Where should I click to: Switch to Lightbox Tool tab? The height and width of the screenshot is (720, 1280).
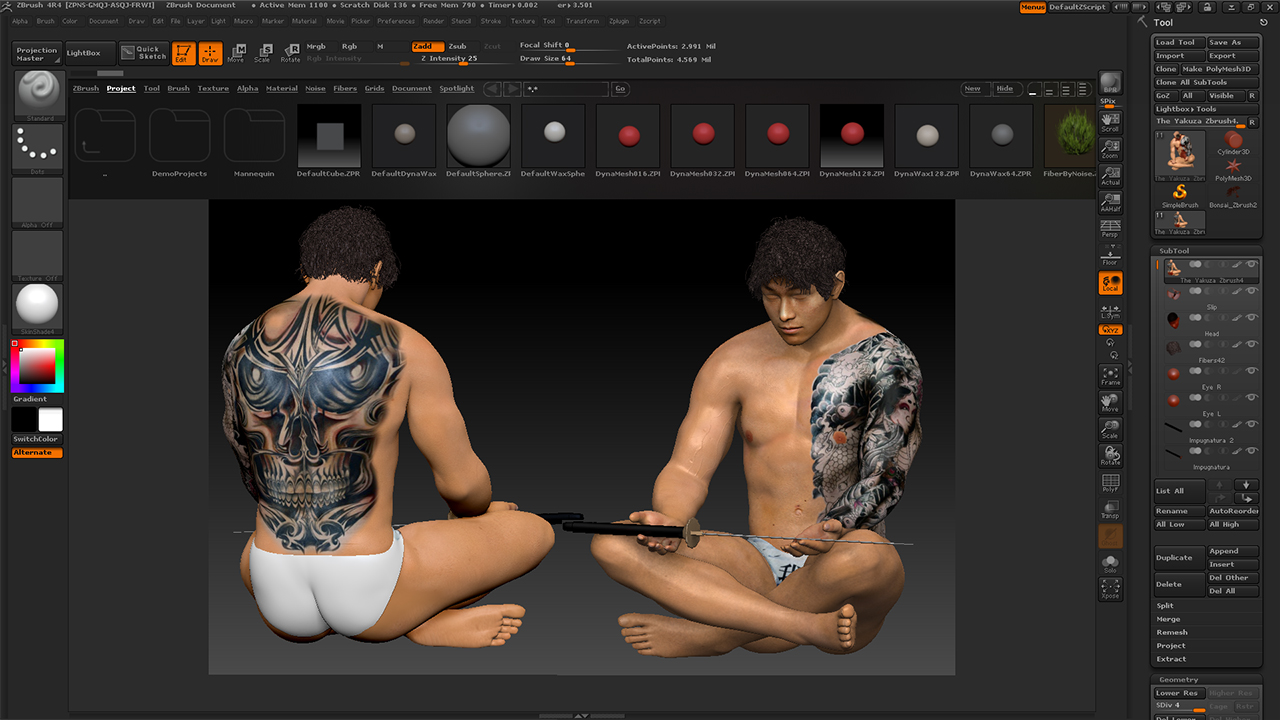tap(152, 88)
